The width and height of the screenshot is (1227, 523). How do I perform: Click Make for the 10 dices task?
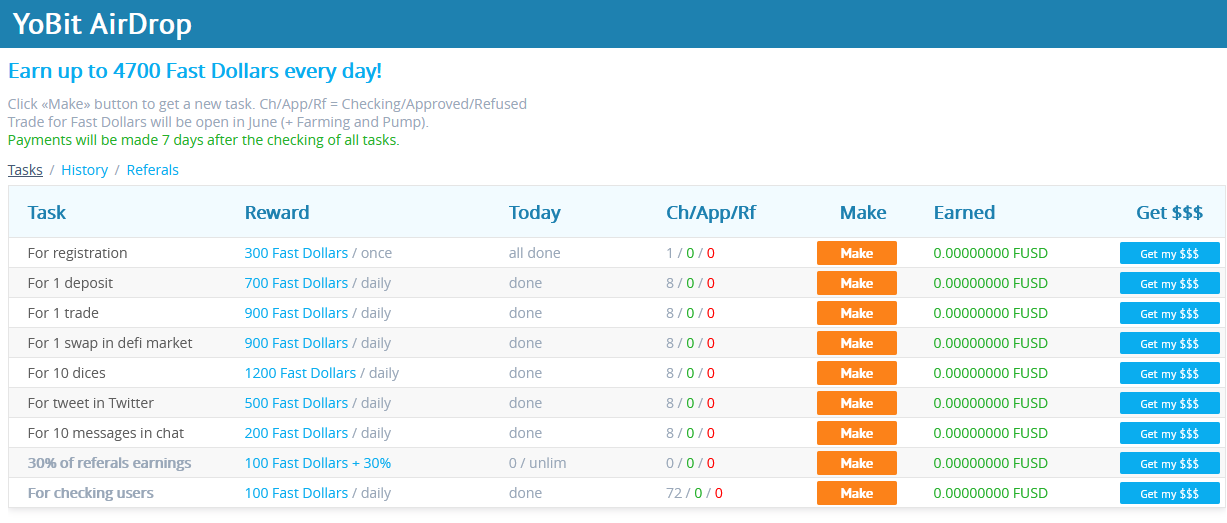857,373
